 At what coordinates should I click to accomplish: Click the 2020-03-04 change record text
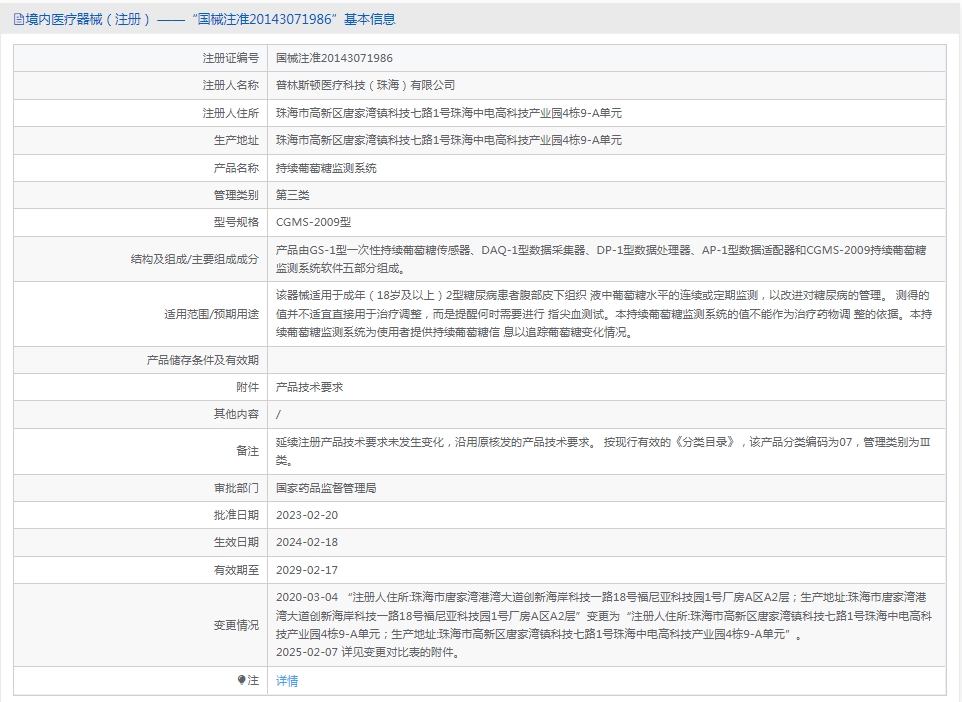[604, 615]
